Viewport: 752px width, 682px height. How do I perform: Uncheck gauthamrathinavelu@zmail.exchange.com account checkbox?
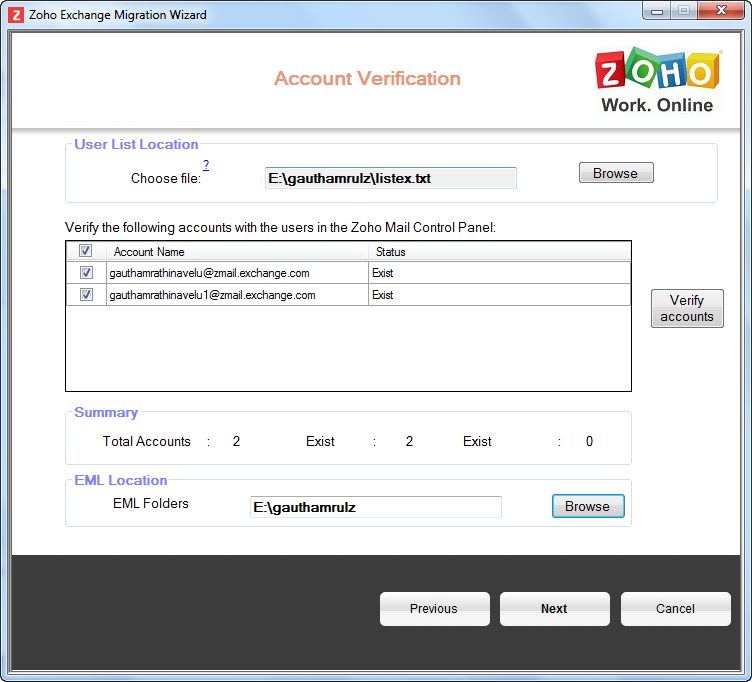click(86, 273)
